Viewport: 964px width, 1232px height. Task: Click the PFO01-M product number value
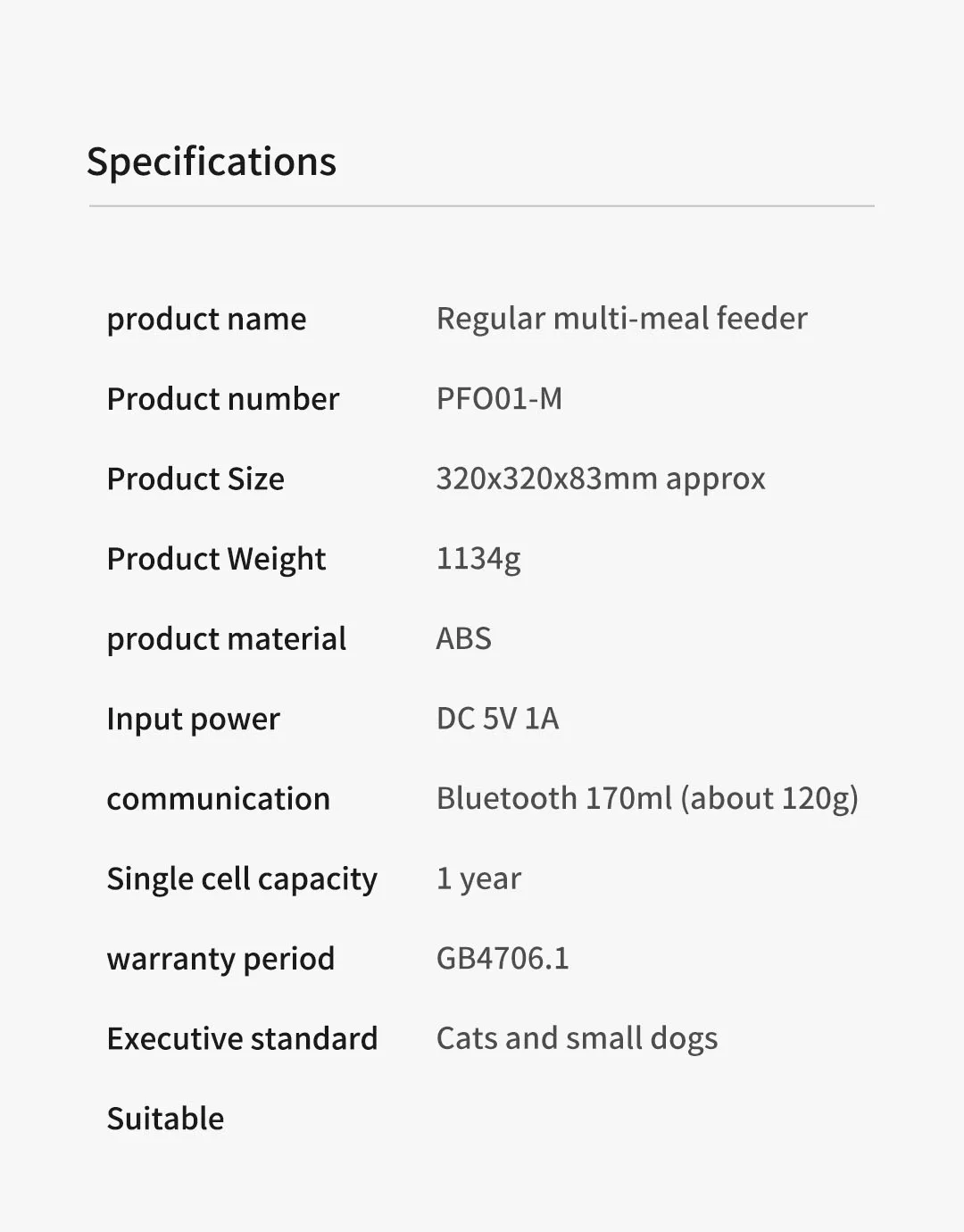pos(499,399)
